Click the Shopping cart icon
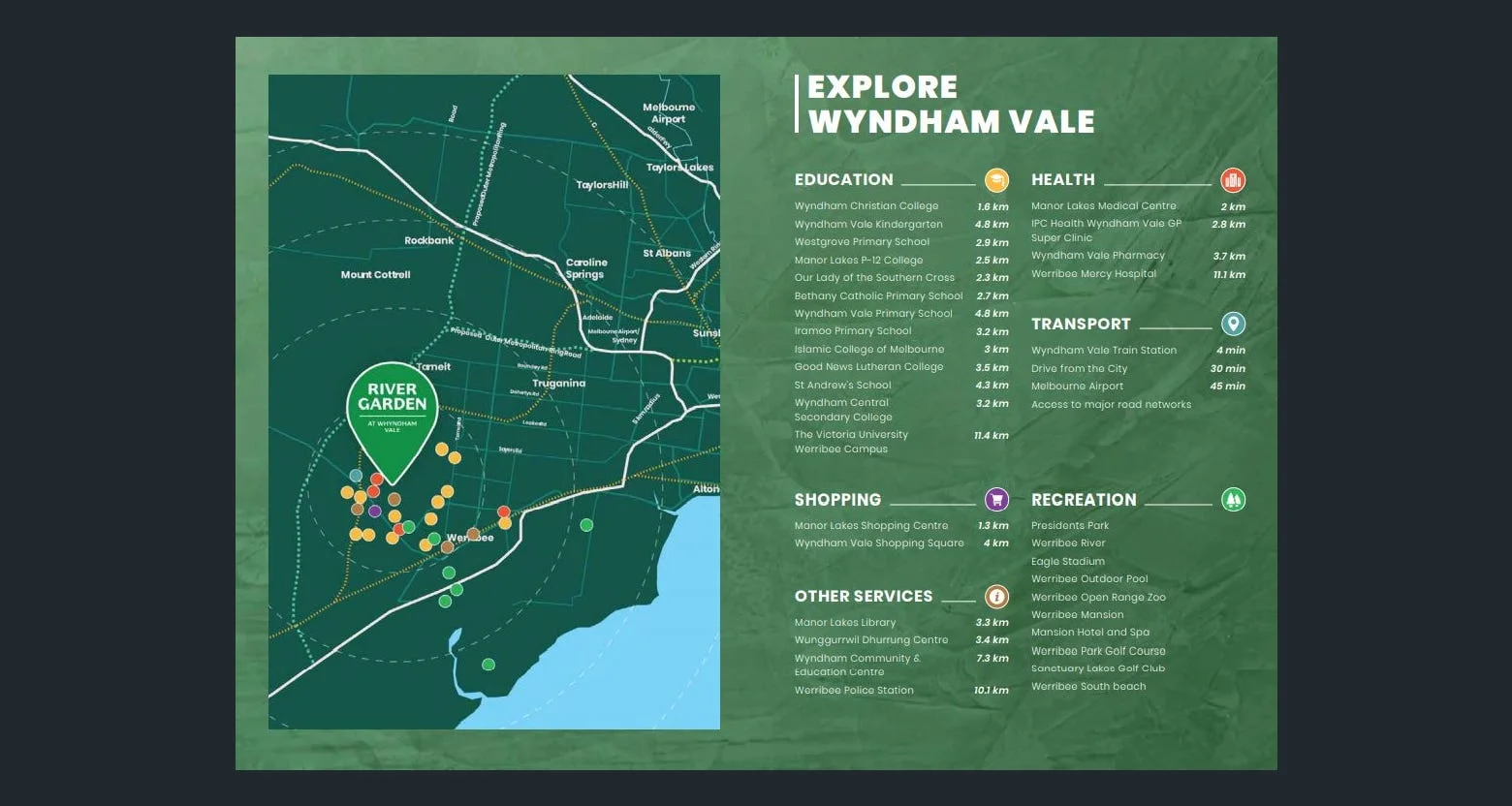1512x806 pixels. pos(996,500)
